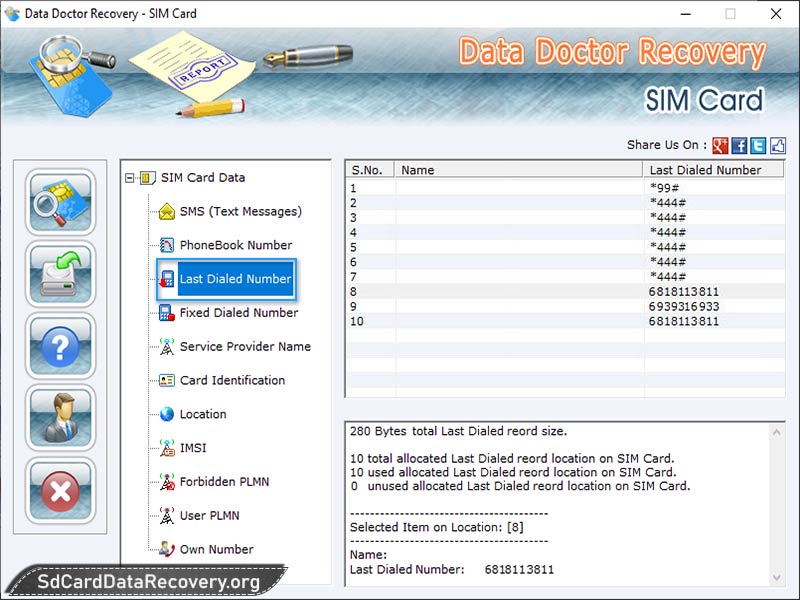The height and width of the screenshot is (600, 800).
Task: Click the red X exit icon
Action: click(60, 490)
